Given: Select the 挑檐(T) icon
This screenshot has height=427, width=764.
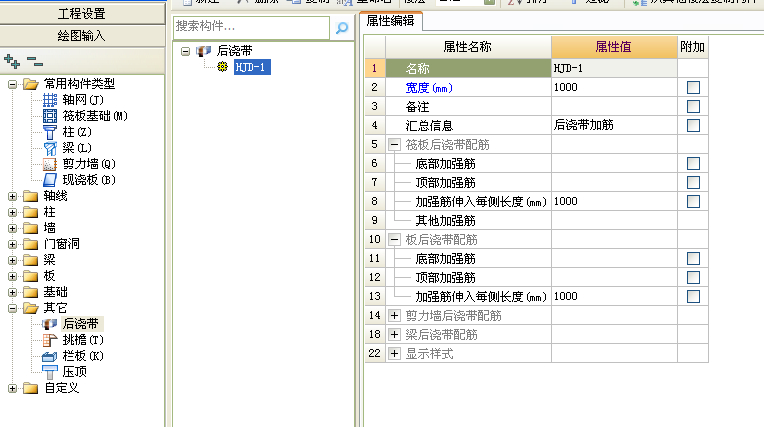Looking at the screenshot, I should (x=50, y=340).
